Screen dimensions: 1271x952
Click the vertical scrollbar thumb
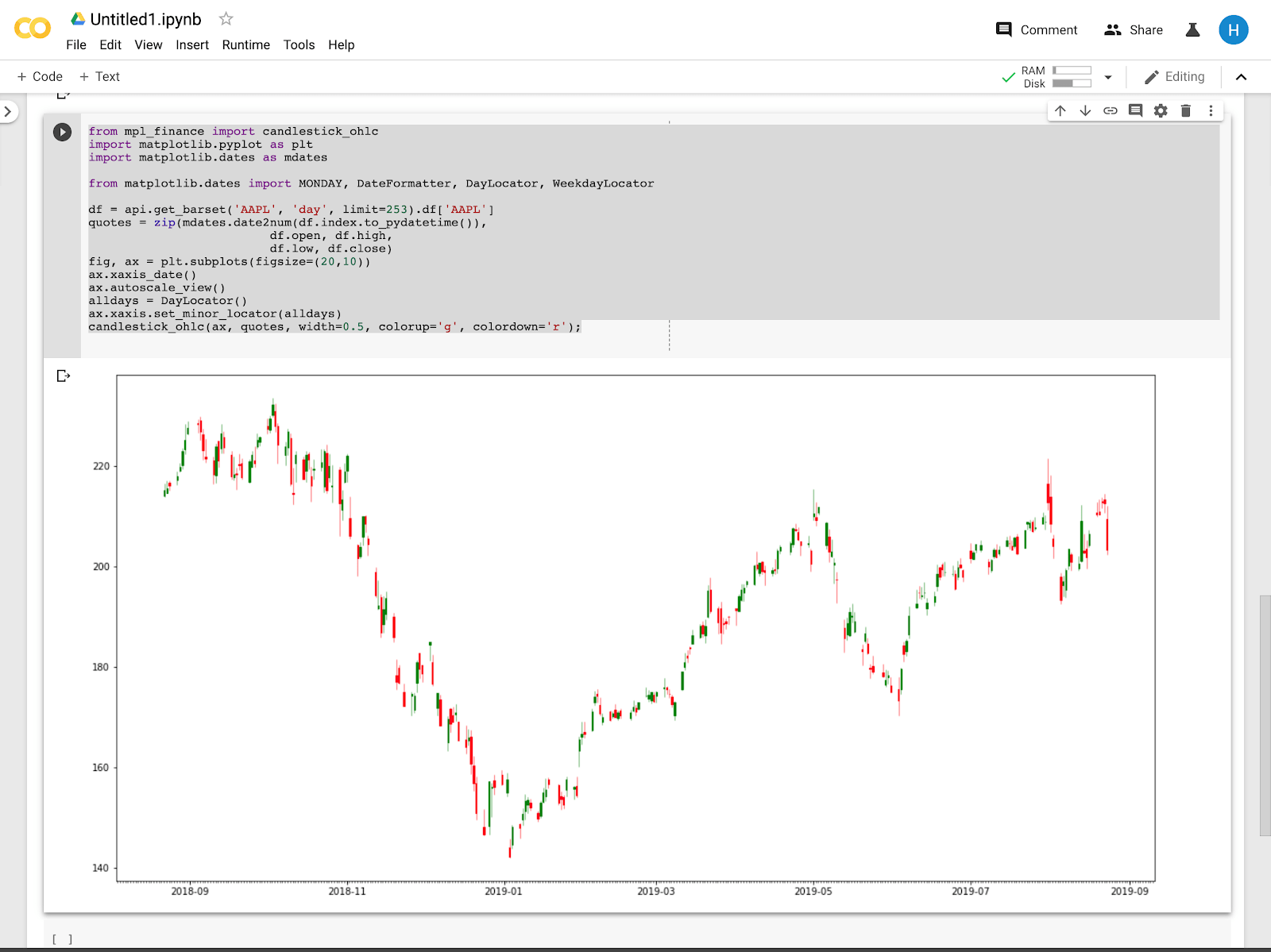(x=1265, y=715)
